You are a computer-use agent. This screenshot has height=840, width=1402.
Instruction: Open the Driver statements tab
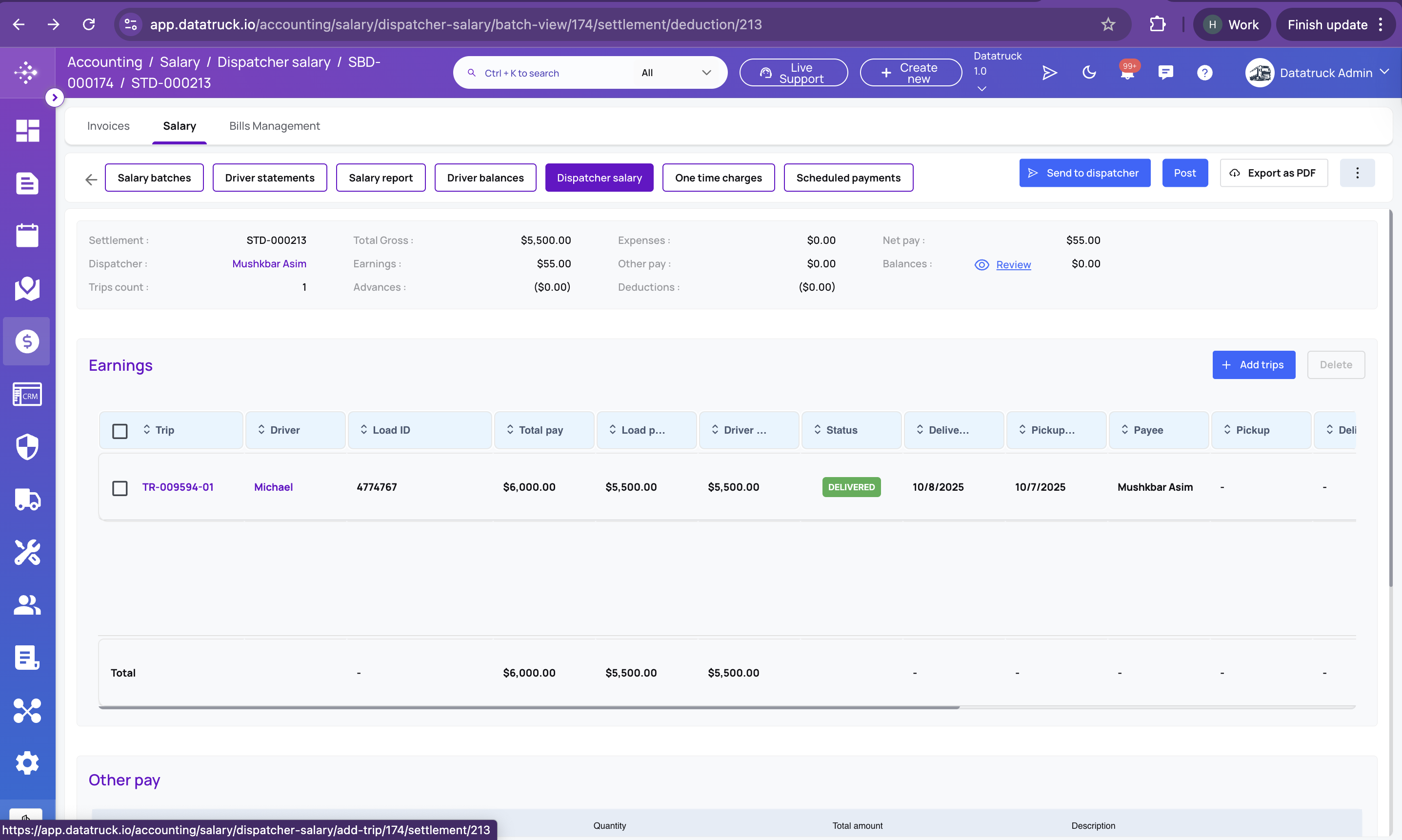pyautogui.click(x=269, y=178)
